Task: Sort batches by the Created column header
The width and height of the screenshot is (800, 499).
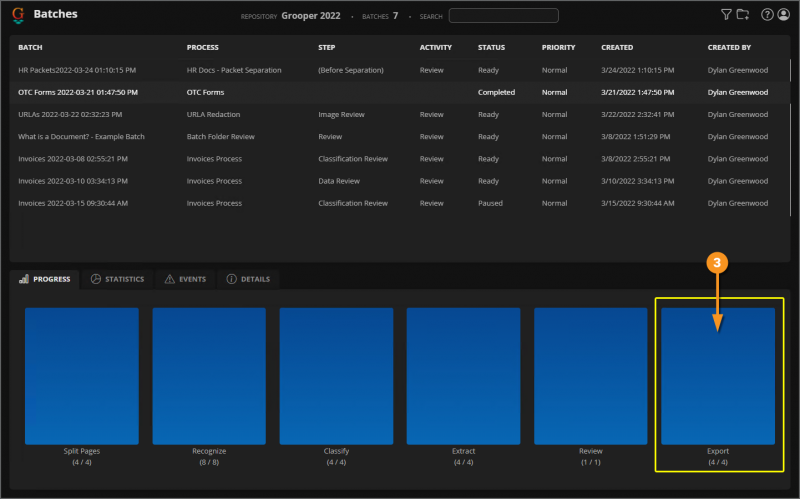Action: (x=617, y=47)
